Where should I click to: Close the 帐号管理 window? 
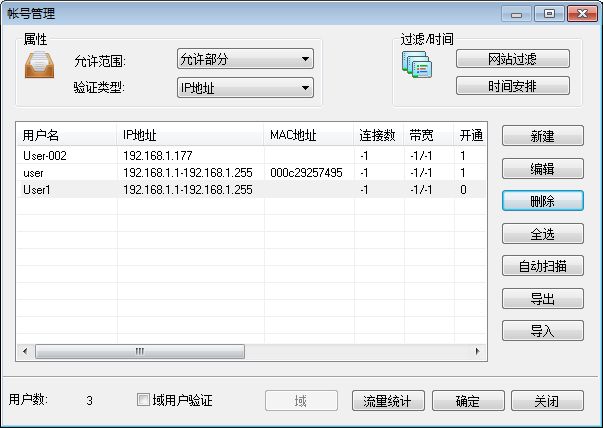[582, 14]
